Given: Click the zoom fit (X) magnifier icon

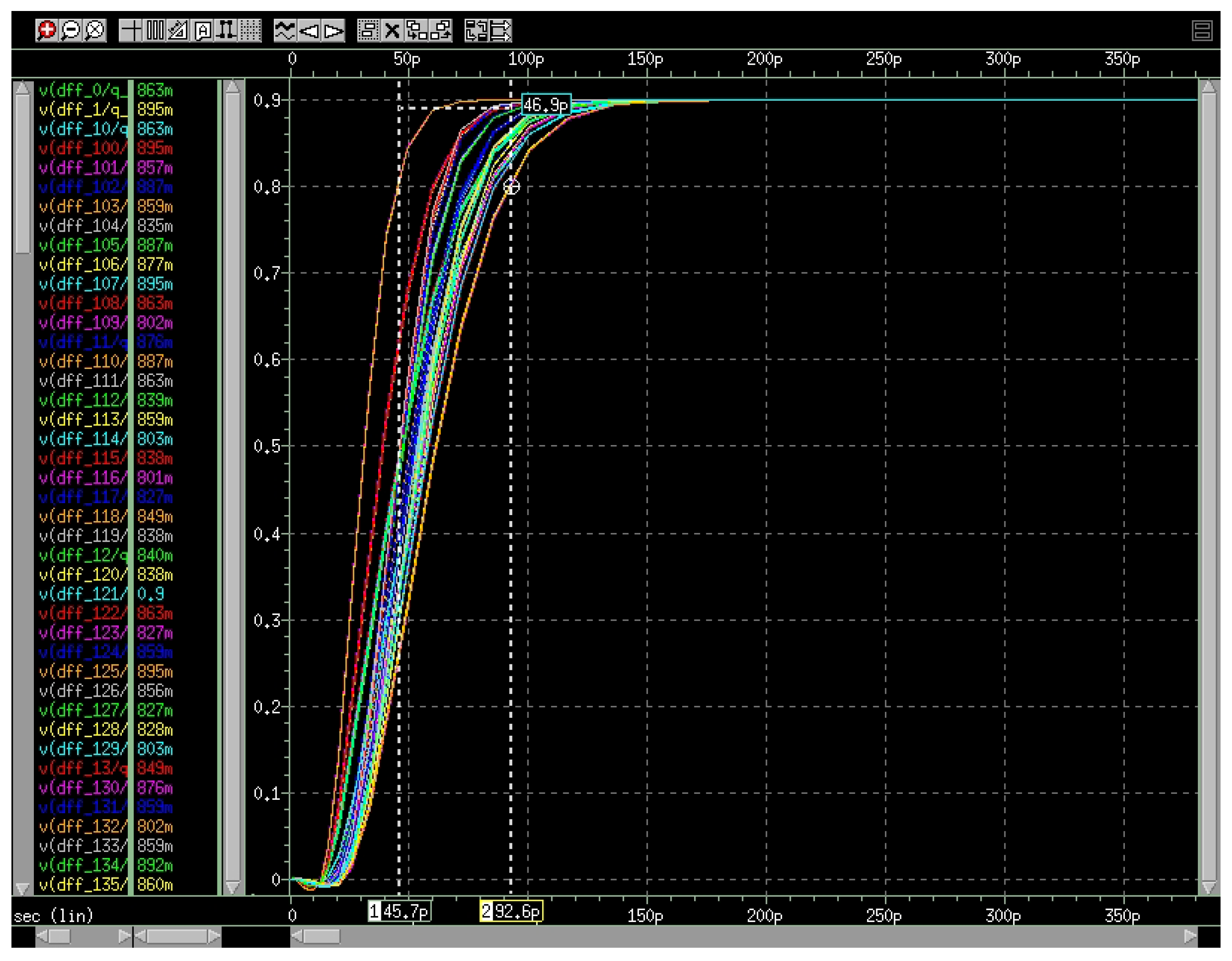Looking at the screenshot, I should pyautogui.click(x=95, y=30).
